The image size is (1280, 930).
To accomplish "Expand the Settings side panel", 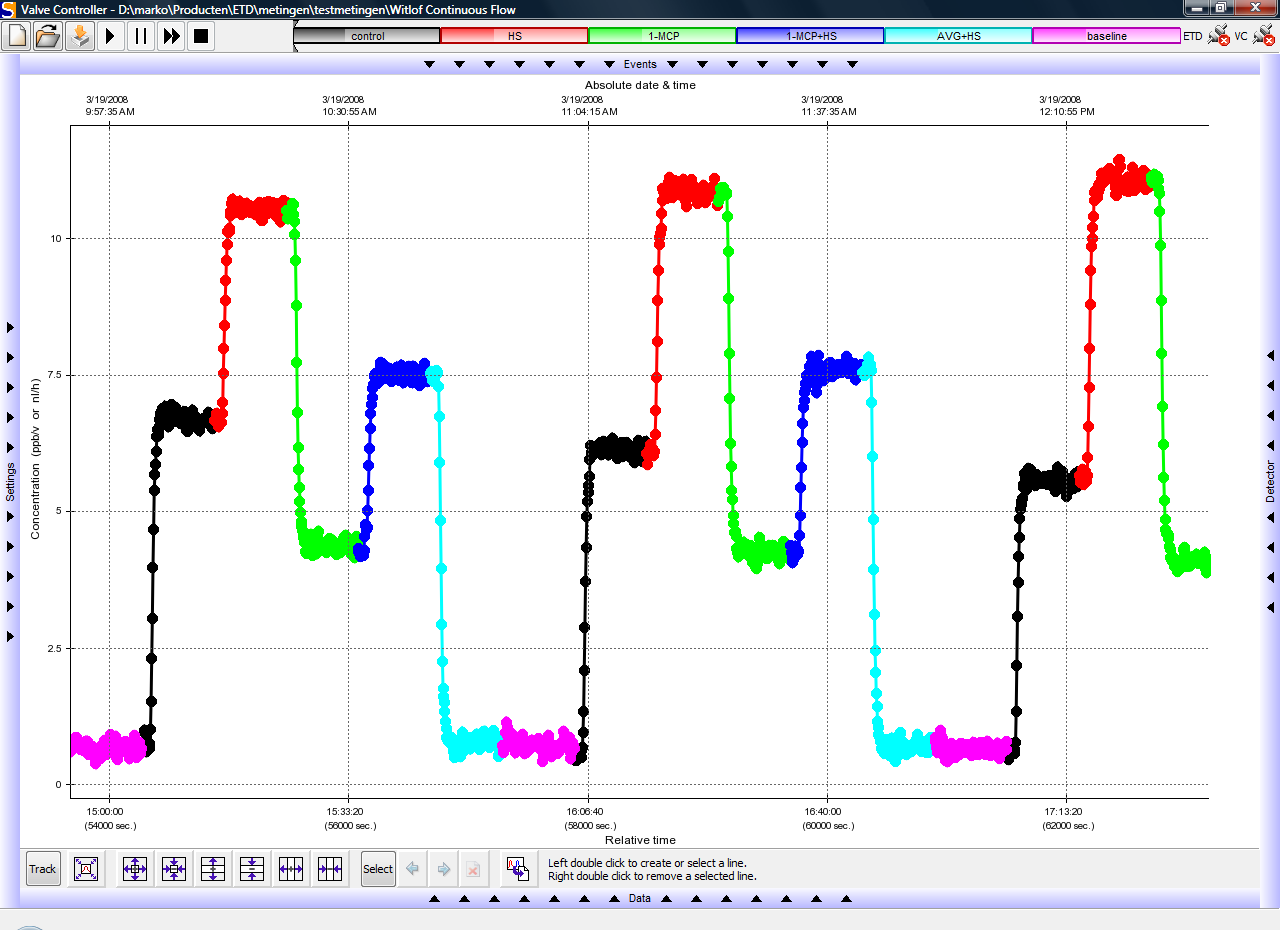I will pyautogui.click(x=11, y=481).
